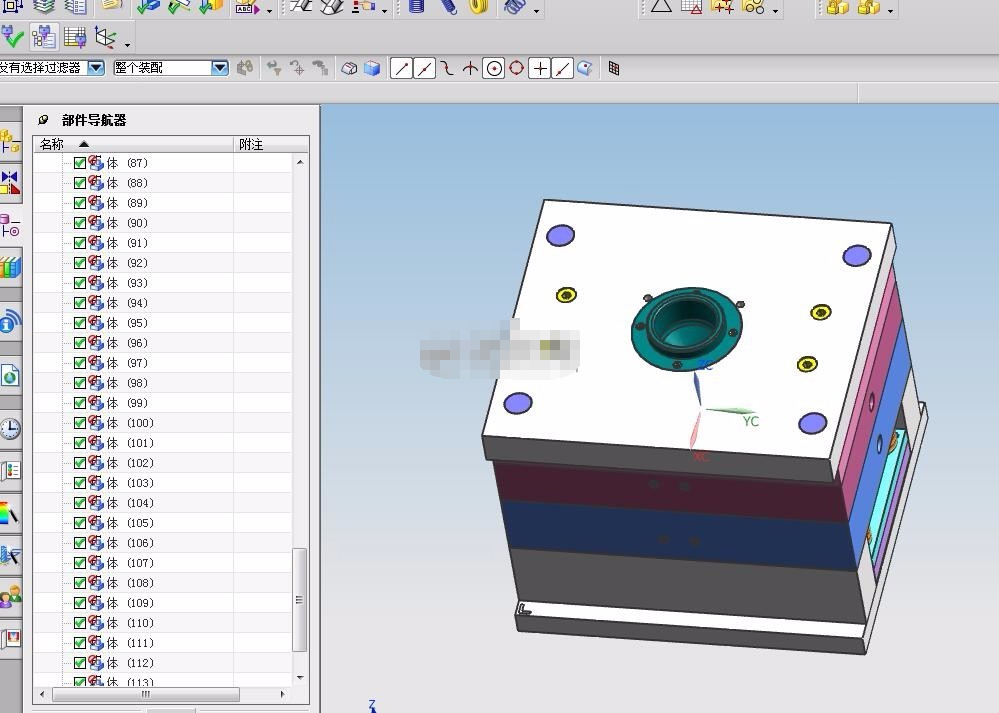Click the Constraint Navigator sidebar icon
999x713 pixels.
coord(10,183)
